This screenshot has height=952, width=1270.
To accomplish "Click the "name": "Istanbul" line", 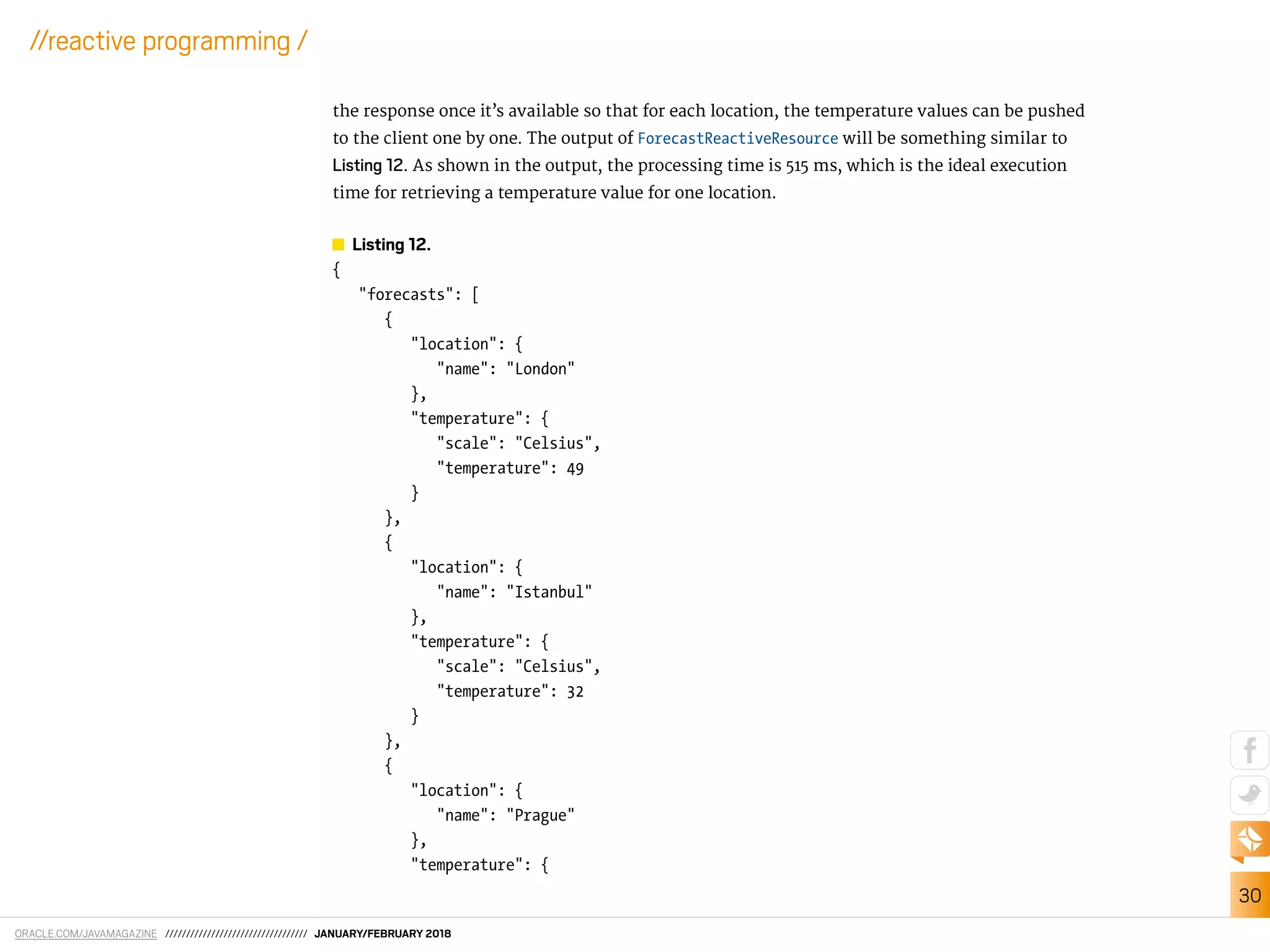I will [x=514, y=592].
